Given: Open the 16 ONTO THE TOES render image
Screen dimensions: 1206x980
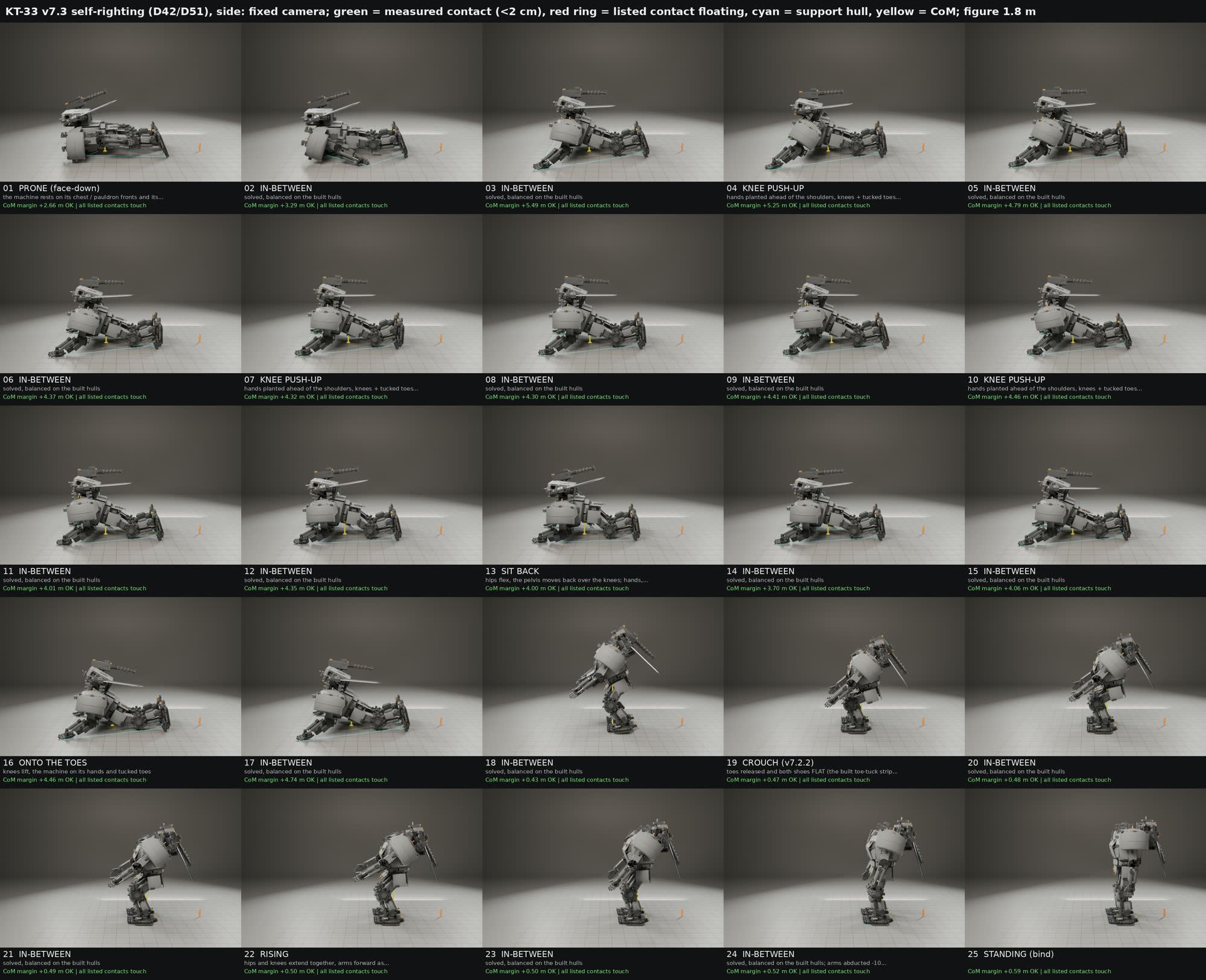Looking at the screenshot, I should click(121, 676).
